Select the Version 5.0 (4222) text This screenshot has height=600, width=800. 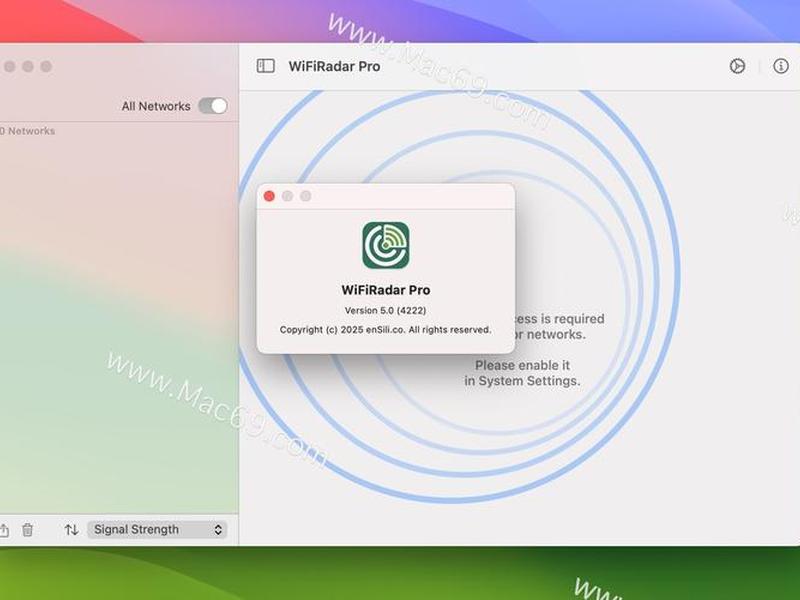pos(386,310)
